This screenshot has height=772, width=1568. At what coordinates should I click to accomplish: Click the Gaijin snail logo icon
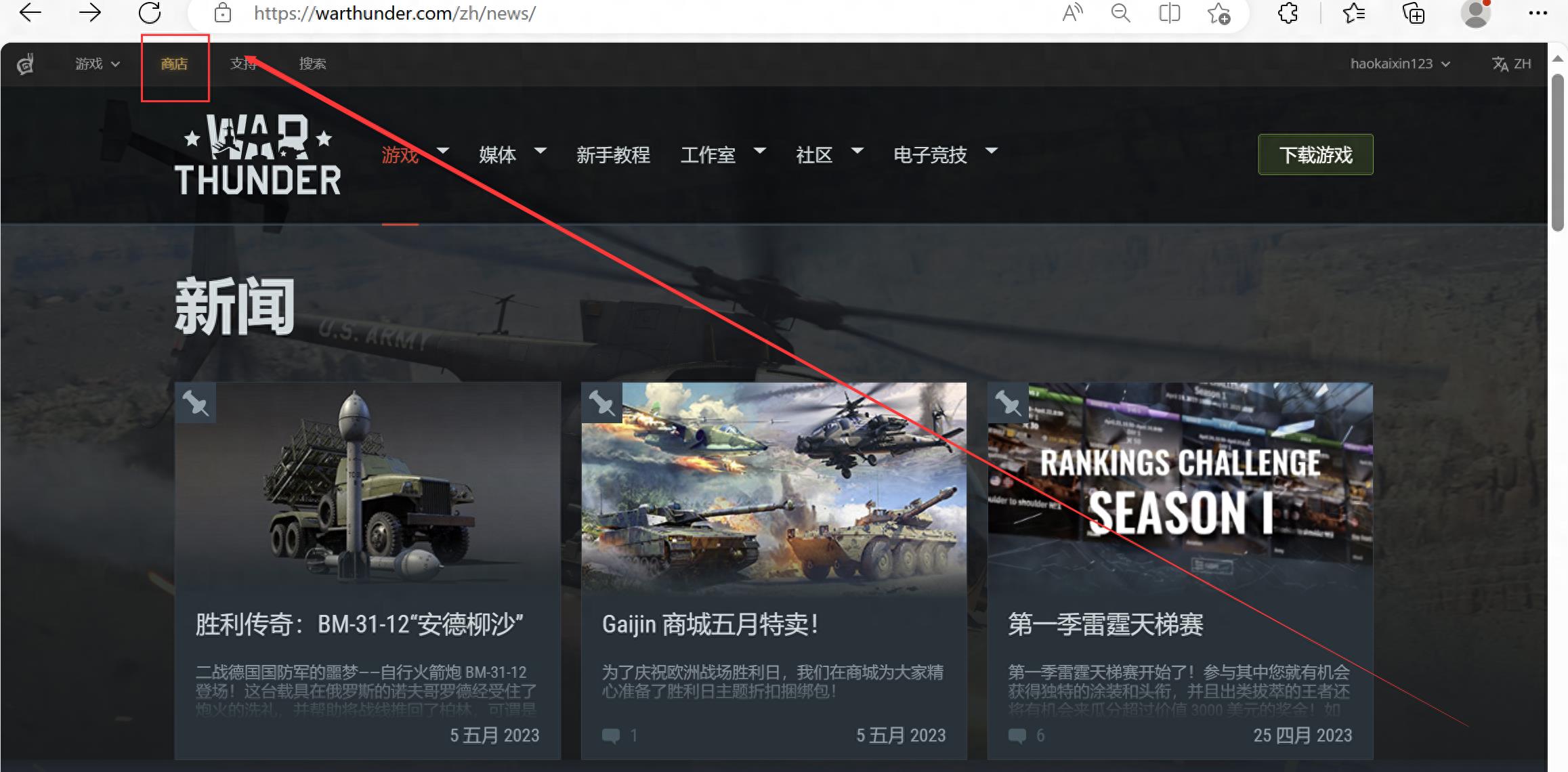26,64
